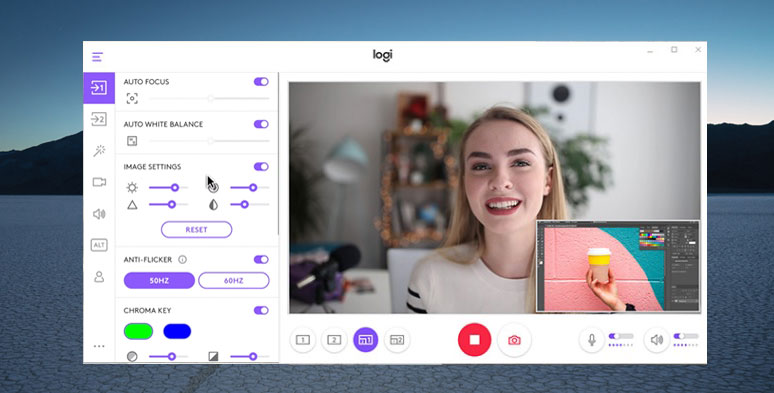This screenshot has height=393, width=774.
Task: Mute the speaker
Action: click(x=657, y=340)
